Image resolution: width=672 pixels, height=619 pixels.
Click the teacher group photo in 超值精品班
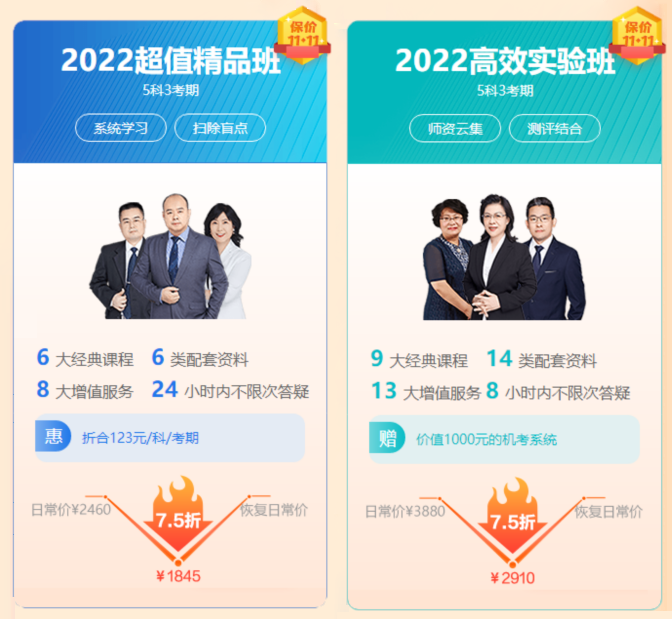click(x=170, y=256)
